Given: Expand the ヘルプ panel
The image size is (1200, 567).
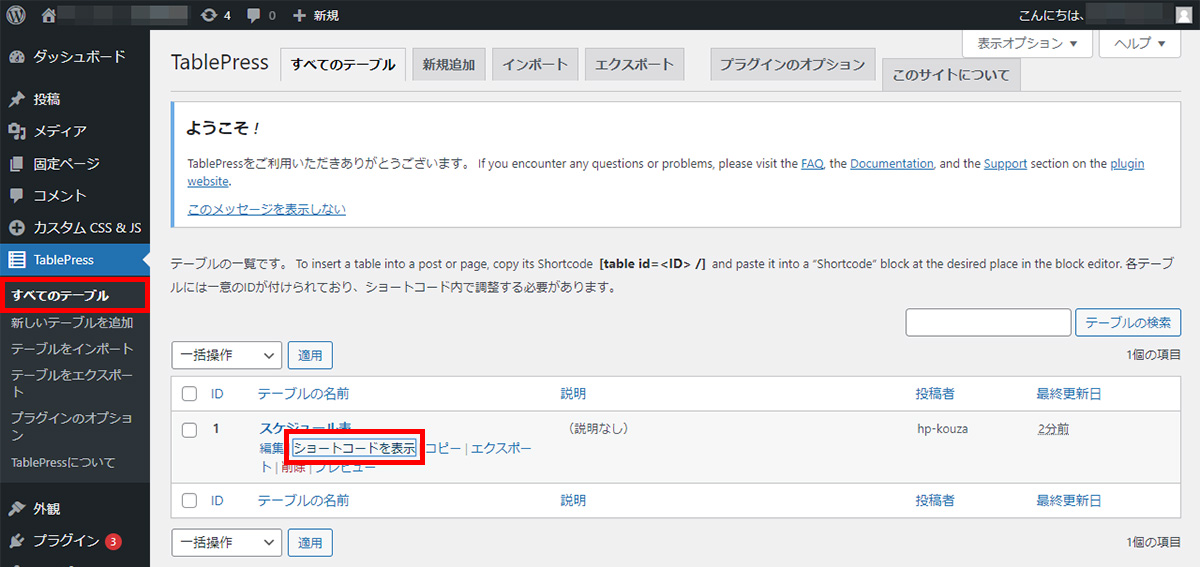Looking at the screenshot, I should point(1139,44).
